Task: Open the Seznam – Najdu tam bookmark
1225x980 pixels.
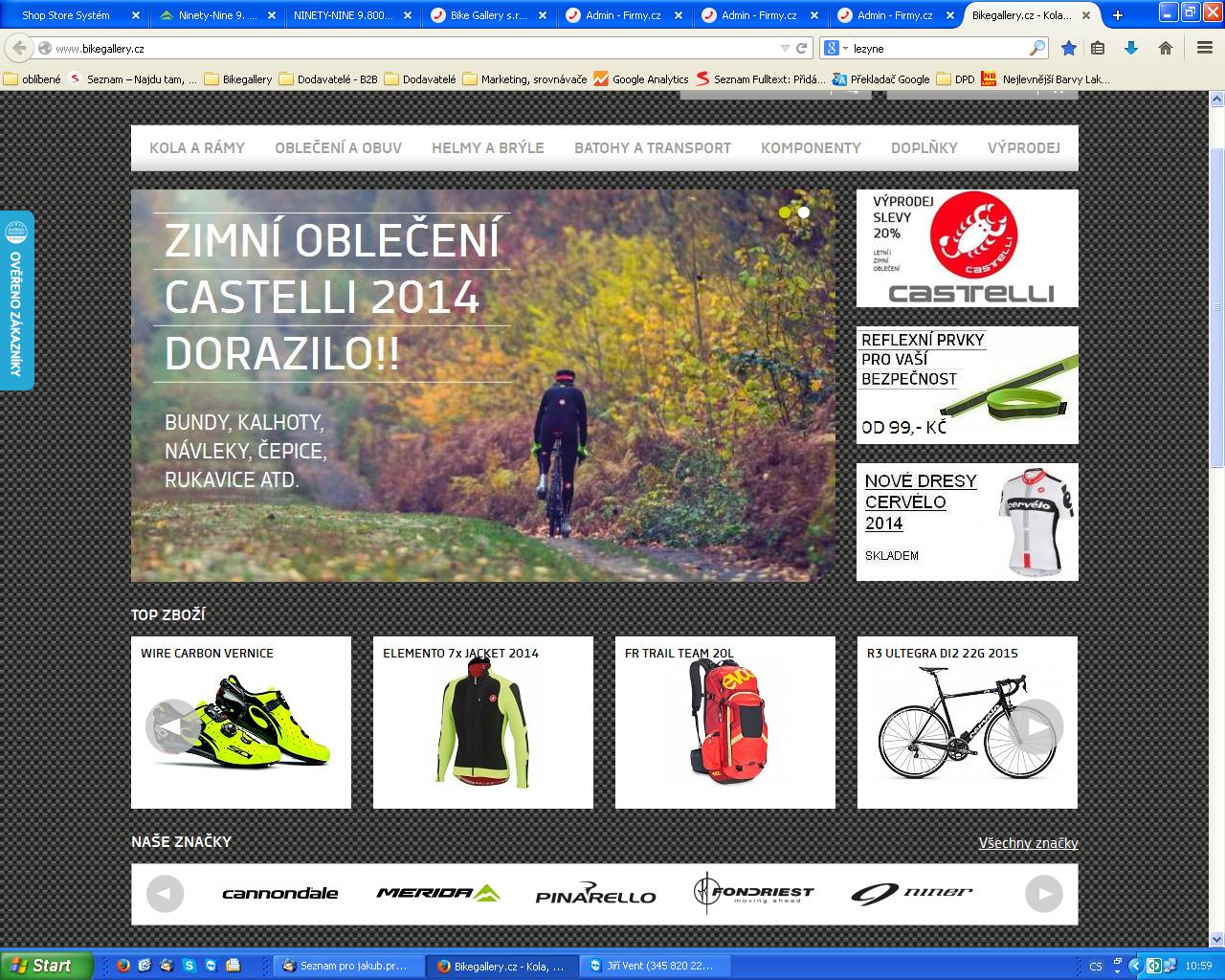Action: point(133,79)
